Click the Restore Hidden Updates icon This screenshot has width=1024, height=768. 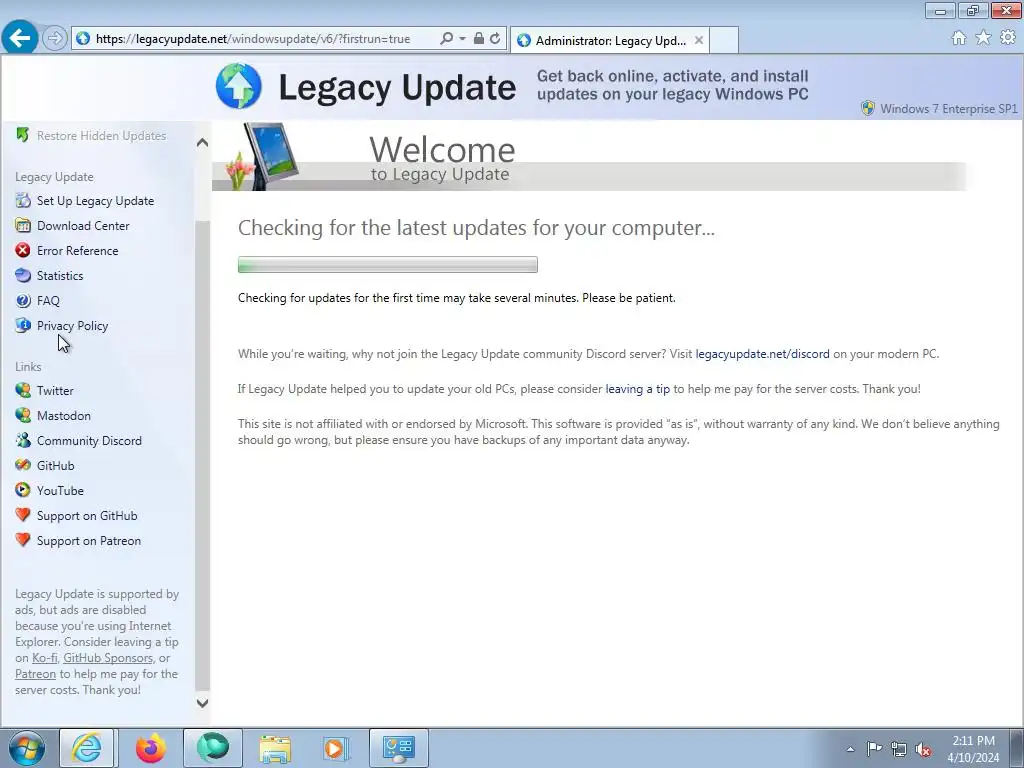(x=23, y=135)
